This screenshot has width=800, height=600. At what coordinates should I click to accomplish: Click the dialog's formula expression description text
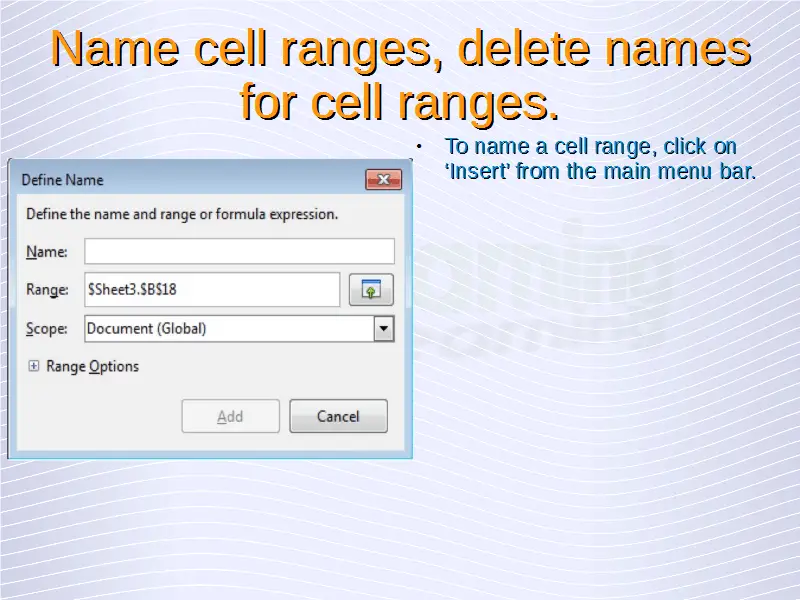coord(182,214)
